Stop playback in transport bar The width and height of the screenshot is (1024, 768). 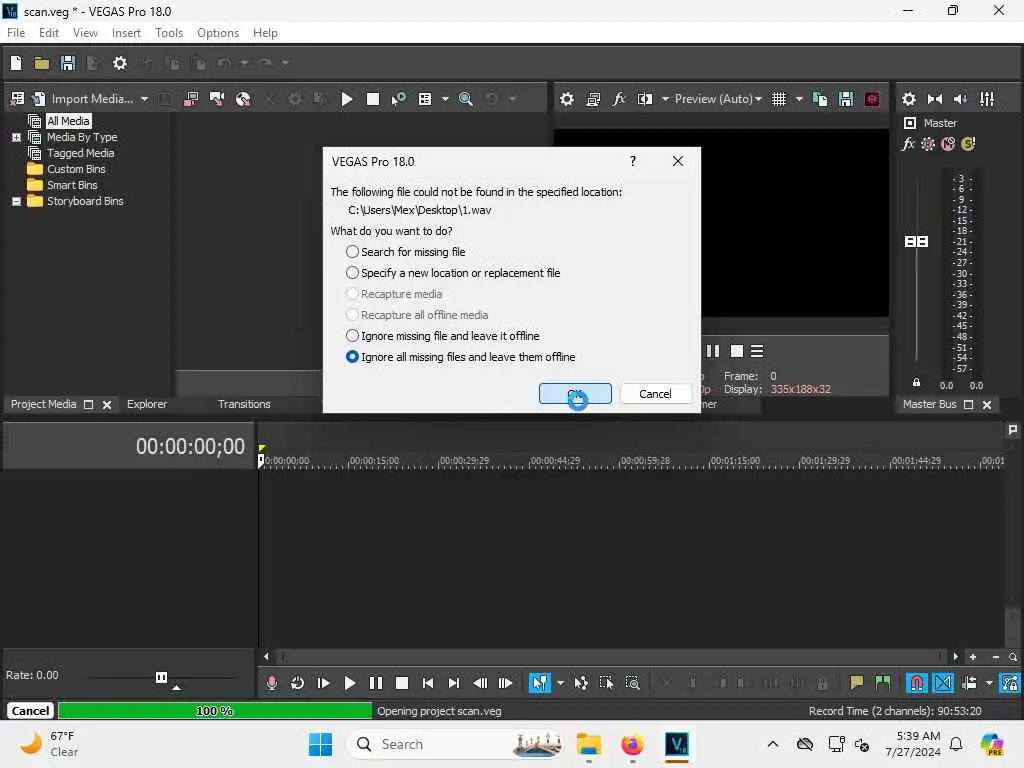402,683
